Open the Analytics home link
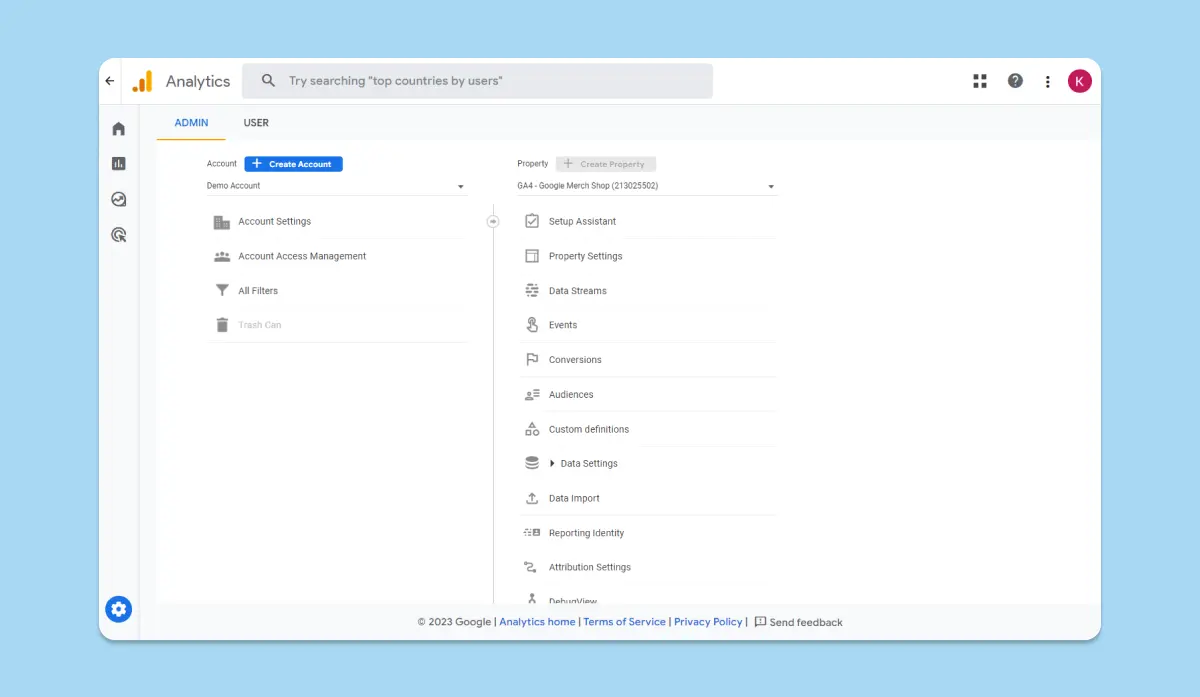Screen dimensions: 1200x697 tap(537, 622)
